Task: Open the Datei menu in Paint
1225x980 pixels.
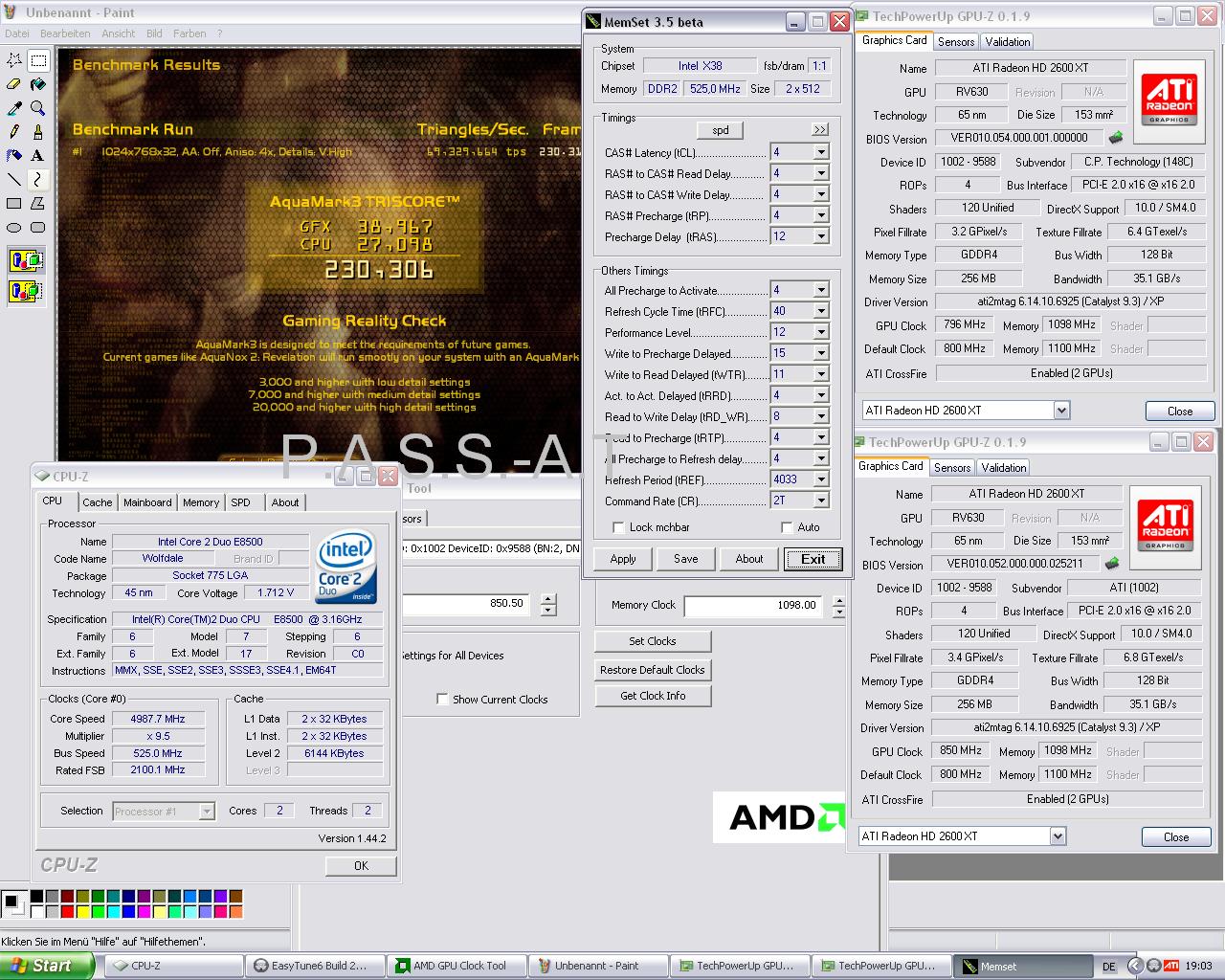Action: tap(17, 33)
